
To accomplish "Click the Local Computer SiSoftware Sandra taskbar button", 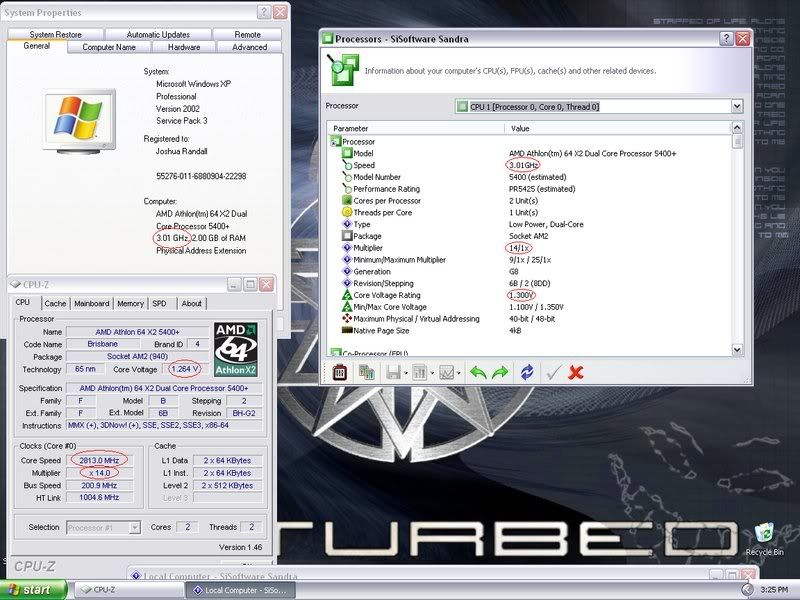I will coord(240,590).
